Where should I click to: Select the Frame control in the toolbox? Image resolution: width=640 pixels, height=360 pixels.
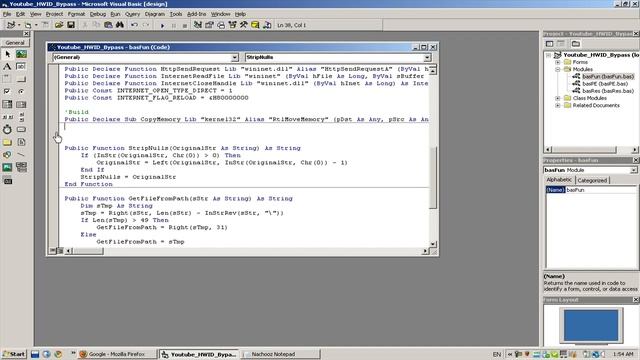[x=7, y=79]
